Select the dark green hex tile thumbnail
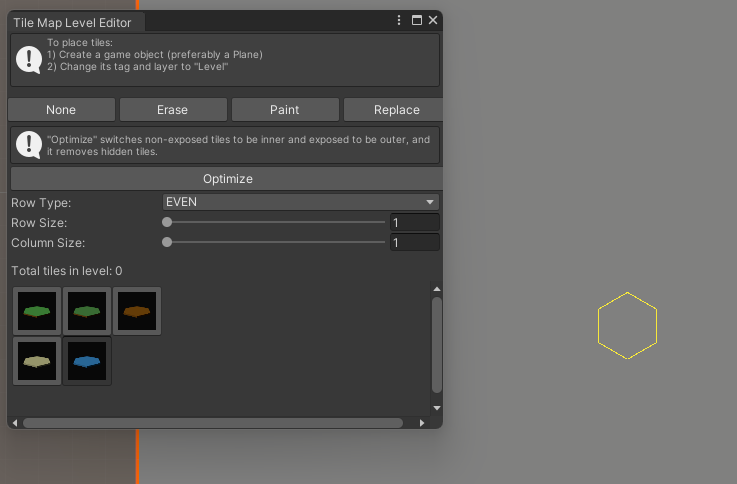 87,311
